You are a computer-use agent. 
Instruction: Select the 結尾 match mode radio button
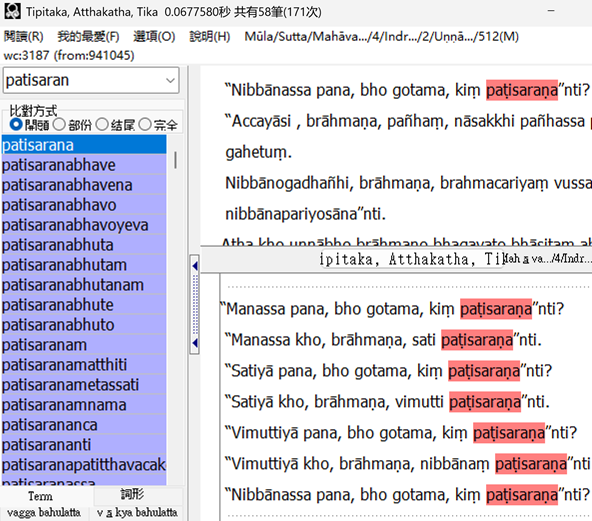coord(102,124)
